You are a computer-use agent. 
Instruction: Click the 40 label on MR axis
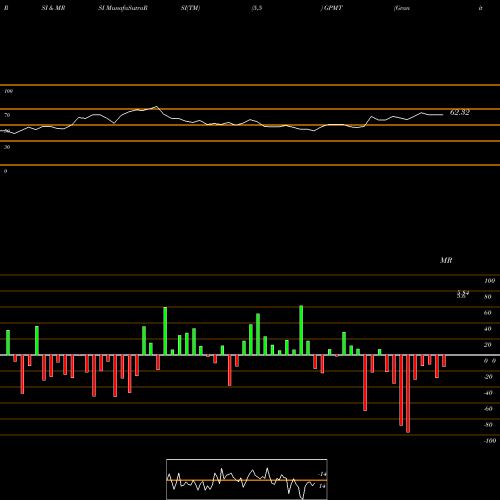coord(488,329)
